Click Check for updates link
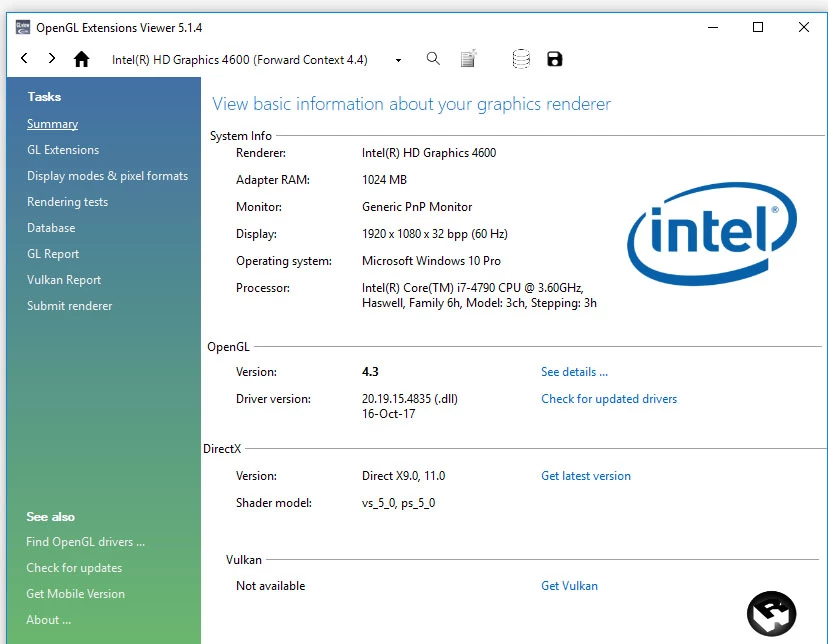 pyautogui.click(x=74, y=568)
